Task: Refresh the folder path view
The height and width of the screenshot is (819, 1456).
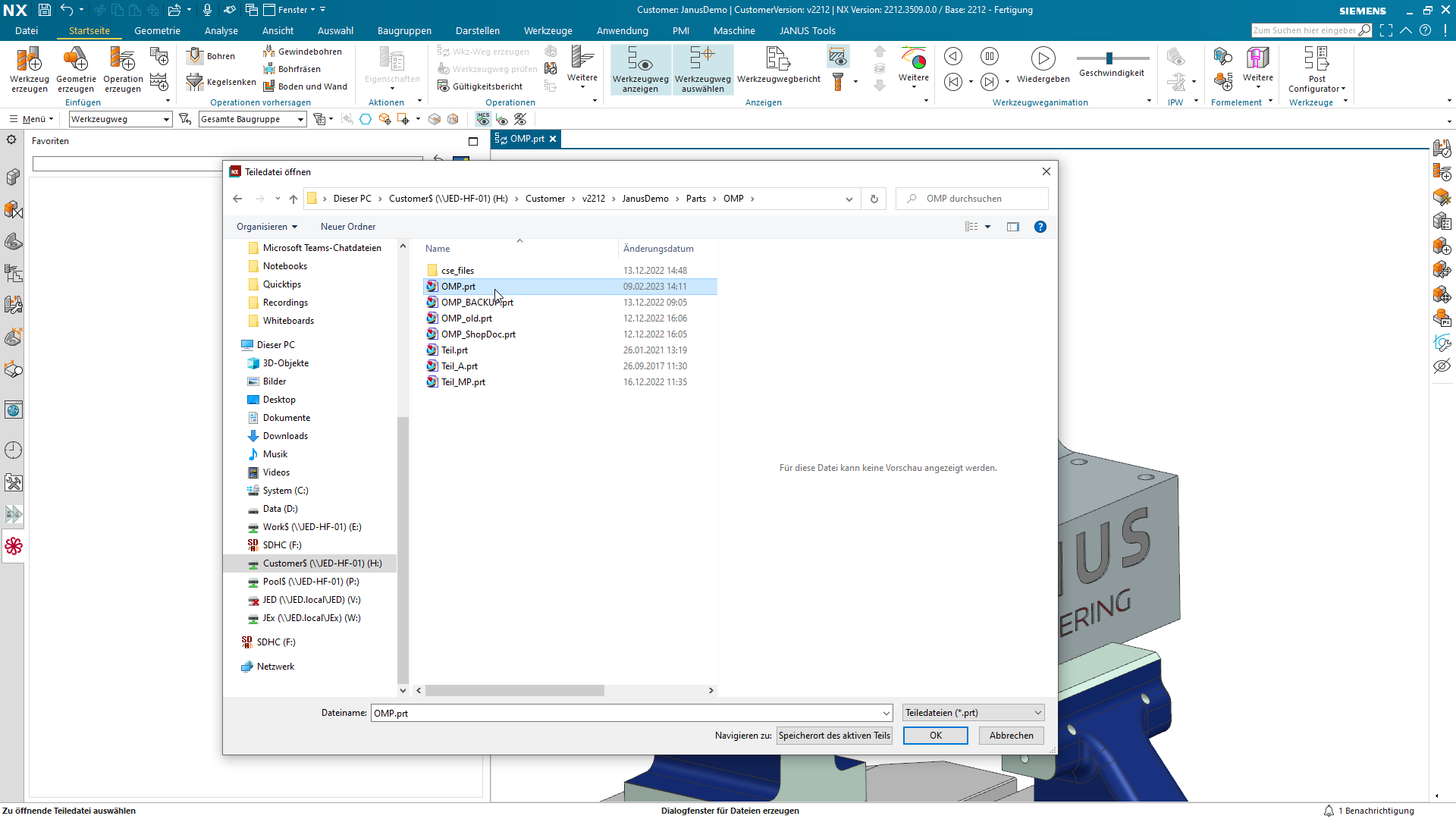Action: [x=874, y=199]
